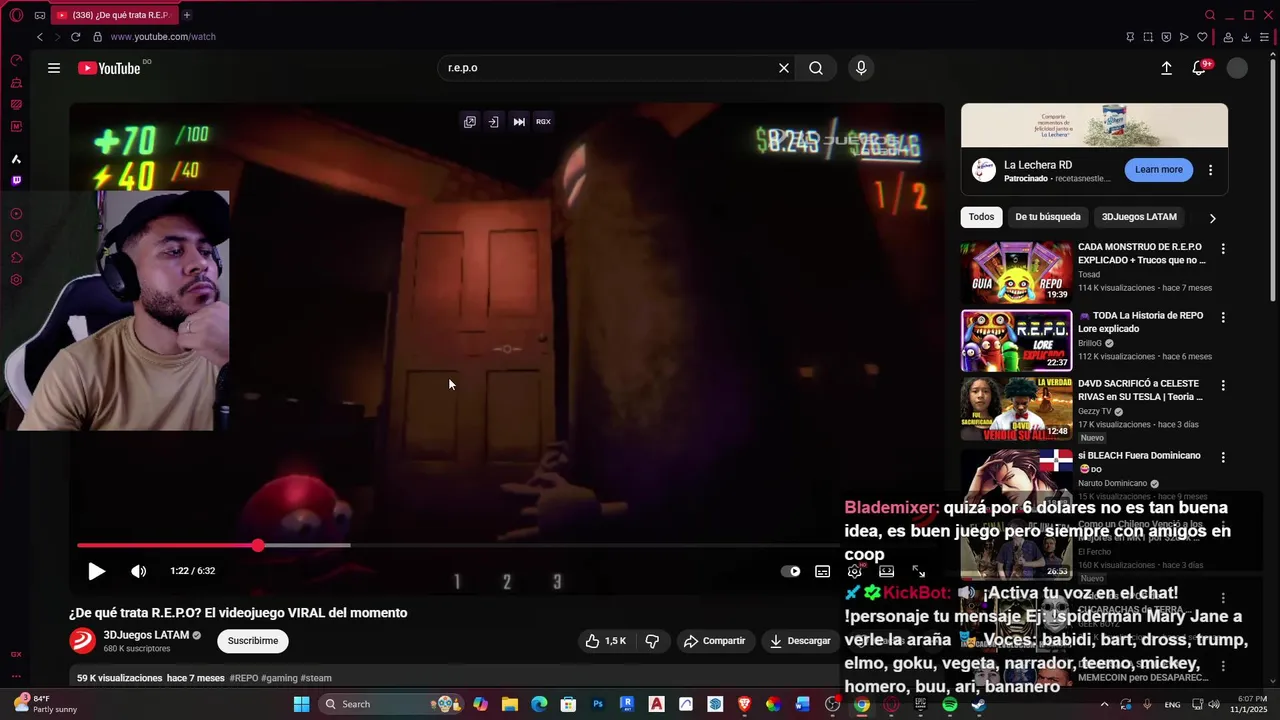Open the Opera main menu logo
Viewport: 1280px width, 720px height.
click(16, 15)
